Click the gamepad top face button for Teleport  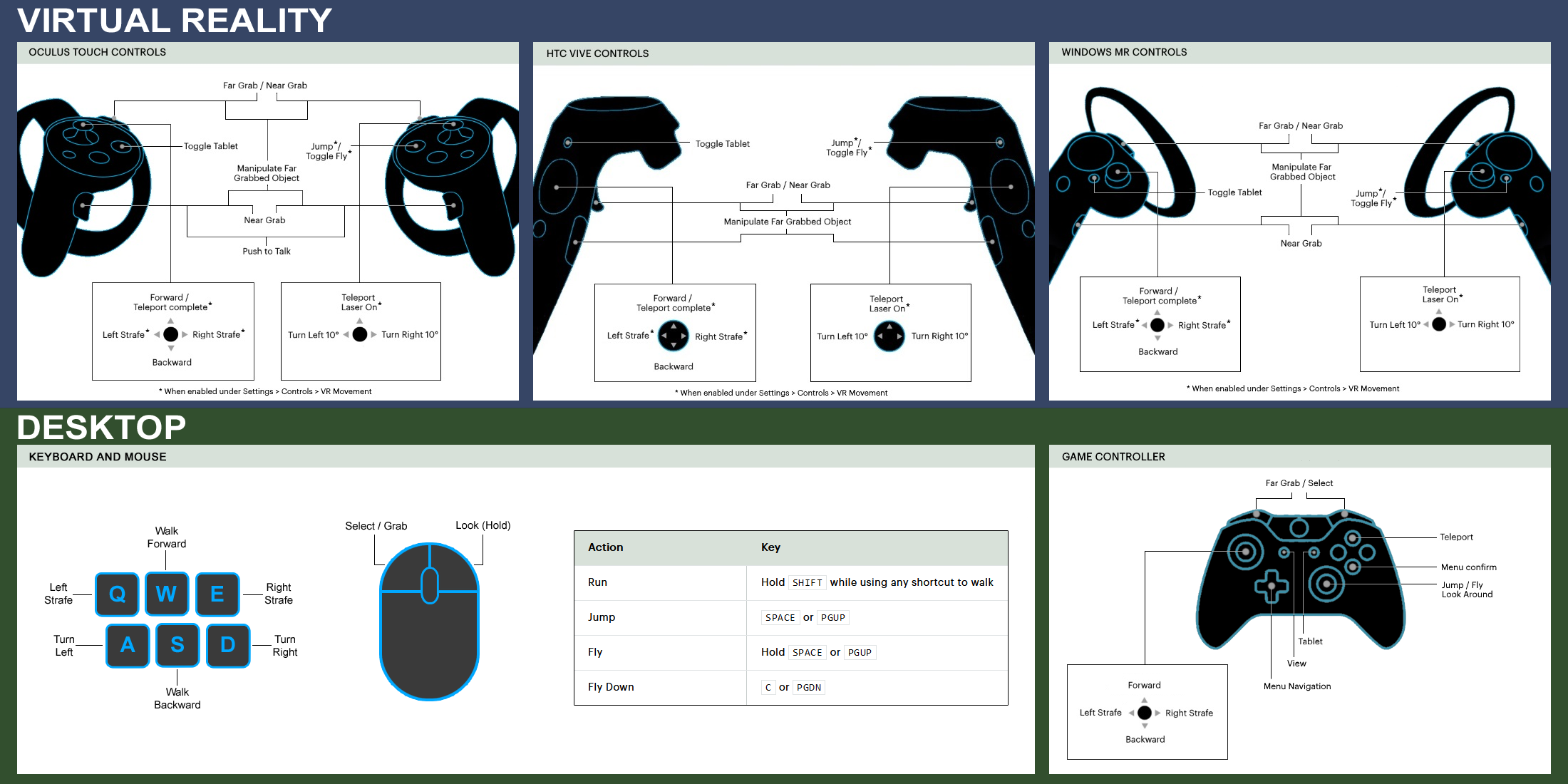click(x=1353, y=537)
